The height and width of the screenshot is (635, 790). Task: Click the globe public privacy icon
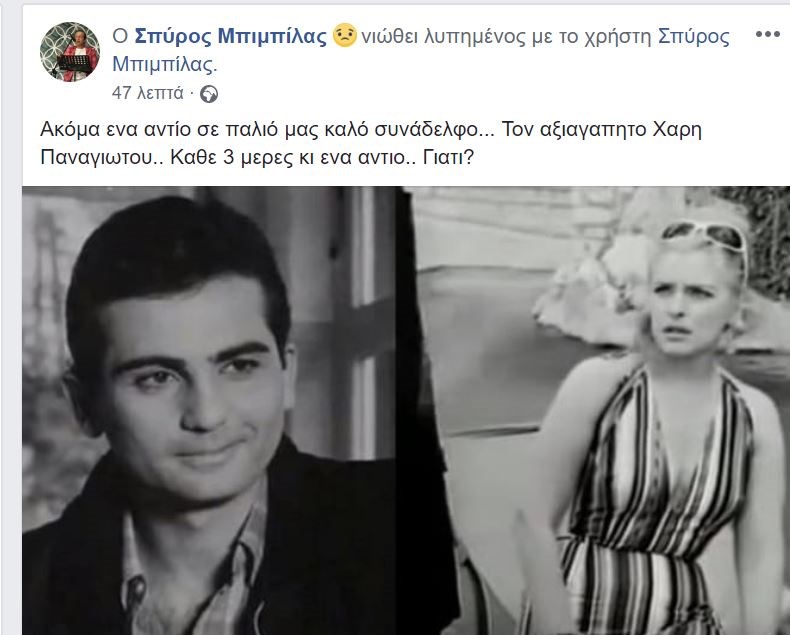[209, 94]
